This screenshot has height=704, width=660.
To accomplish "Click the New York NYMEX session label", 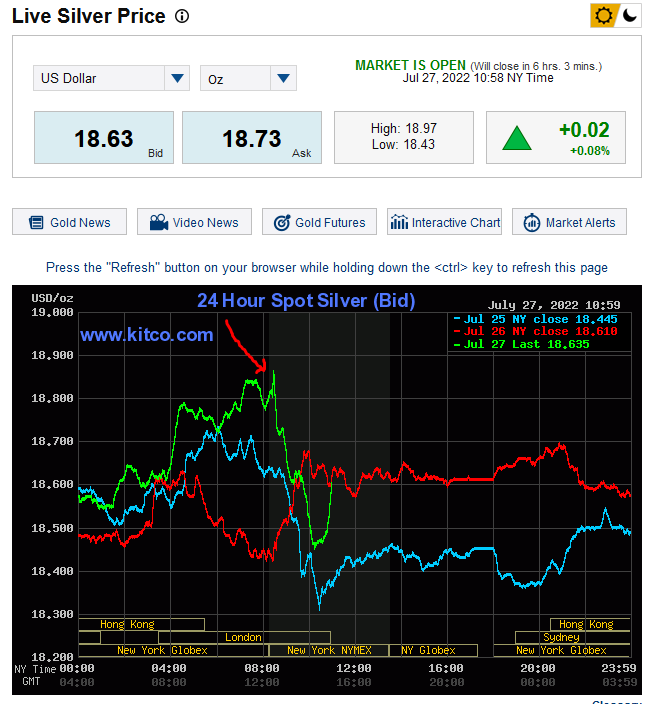I will coord(329,651).
